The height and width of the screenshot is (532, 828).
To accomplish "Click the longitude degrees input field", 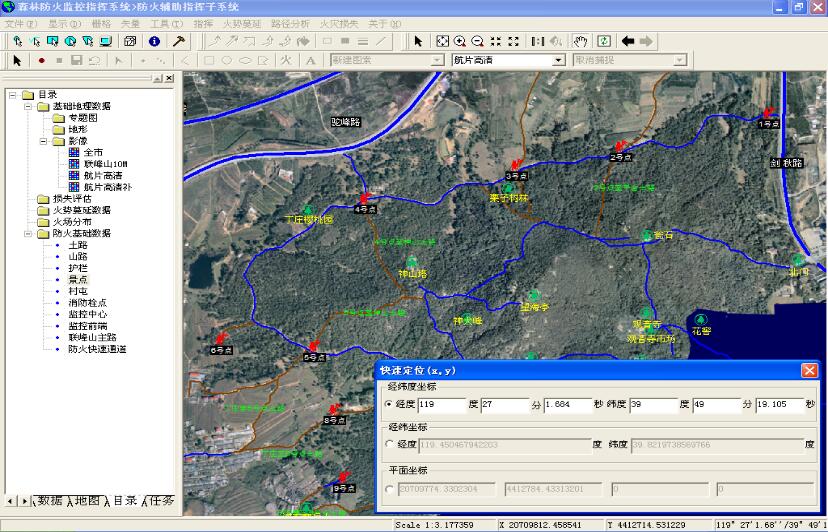I will click(441, 404).
